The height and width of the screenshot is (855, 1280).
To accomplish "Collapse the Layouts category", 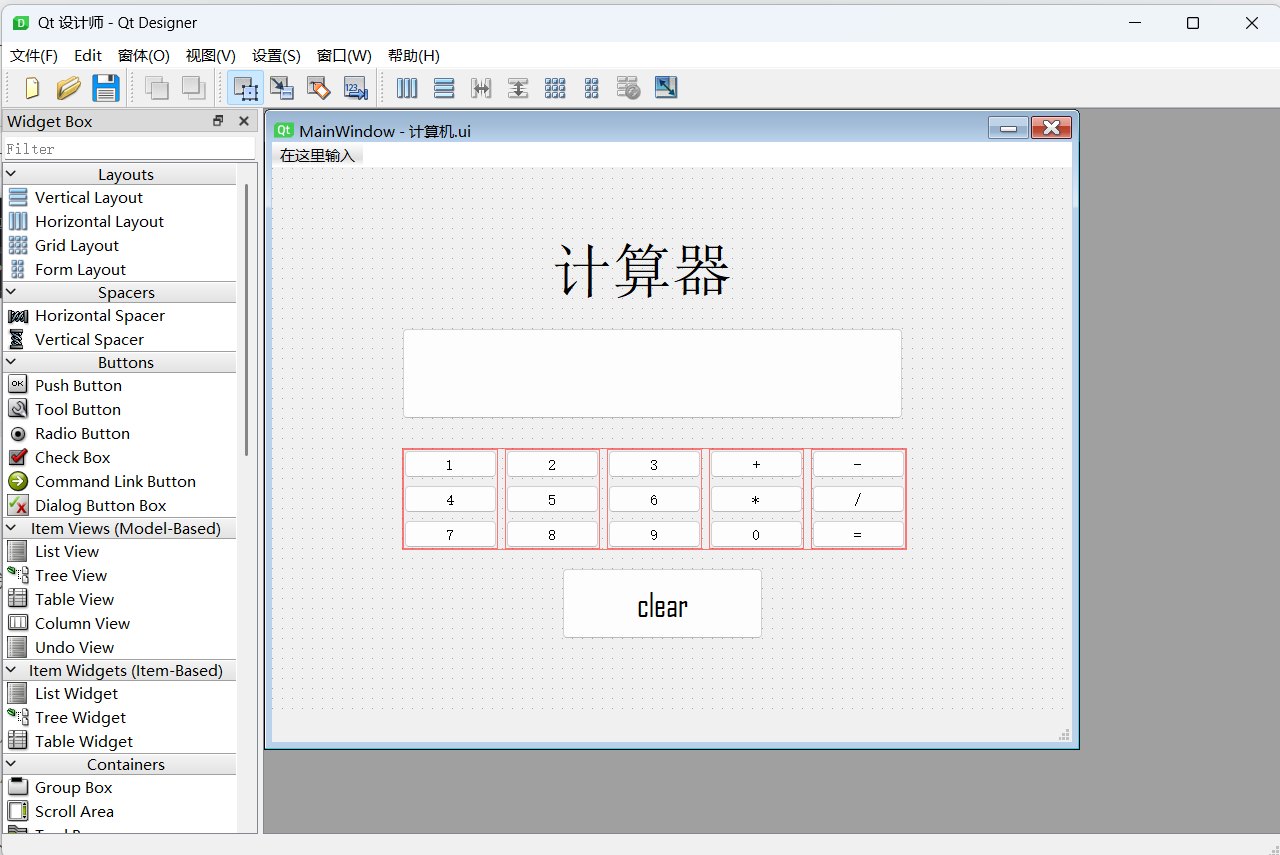I will point(11,174).
